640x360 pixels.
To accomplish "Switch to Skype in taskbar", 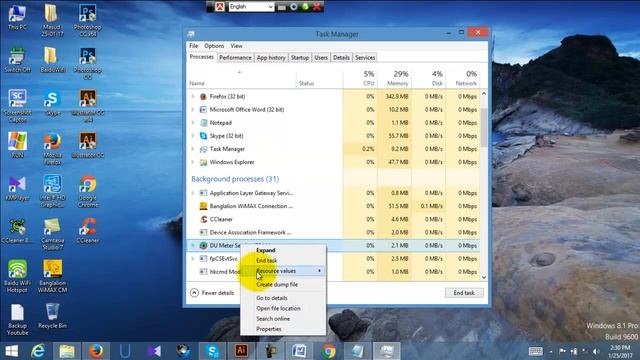I will 212,351.
